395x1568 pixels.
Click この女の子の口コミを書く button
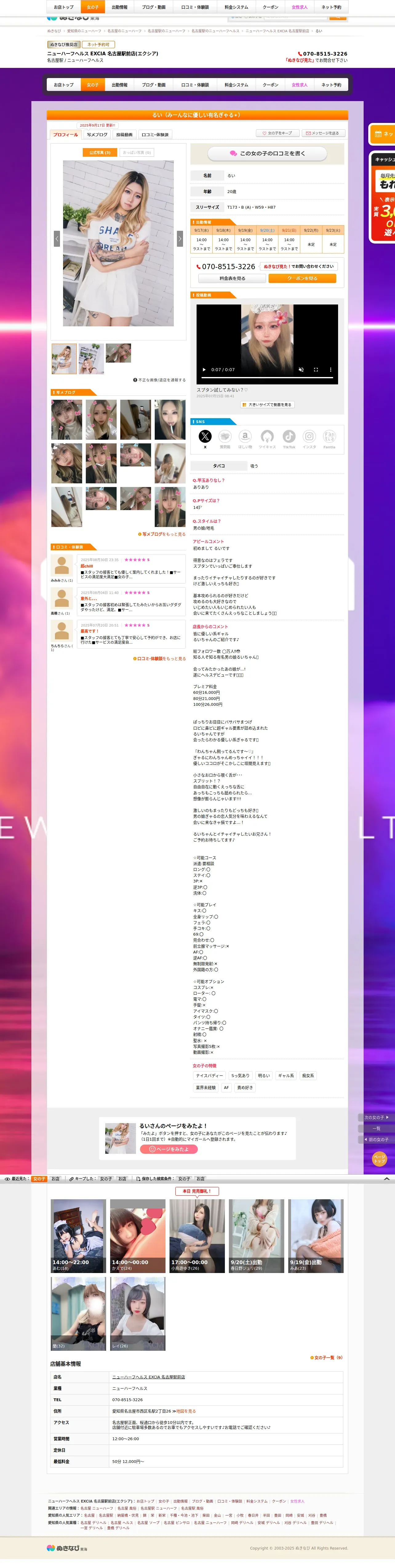[267, 153]
